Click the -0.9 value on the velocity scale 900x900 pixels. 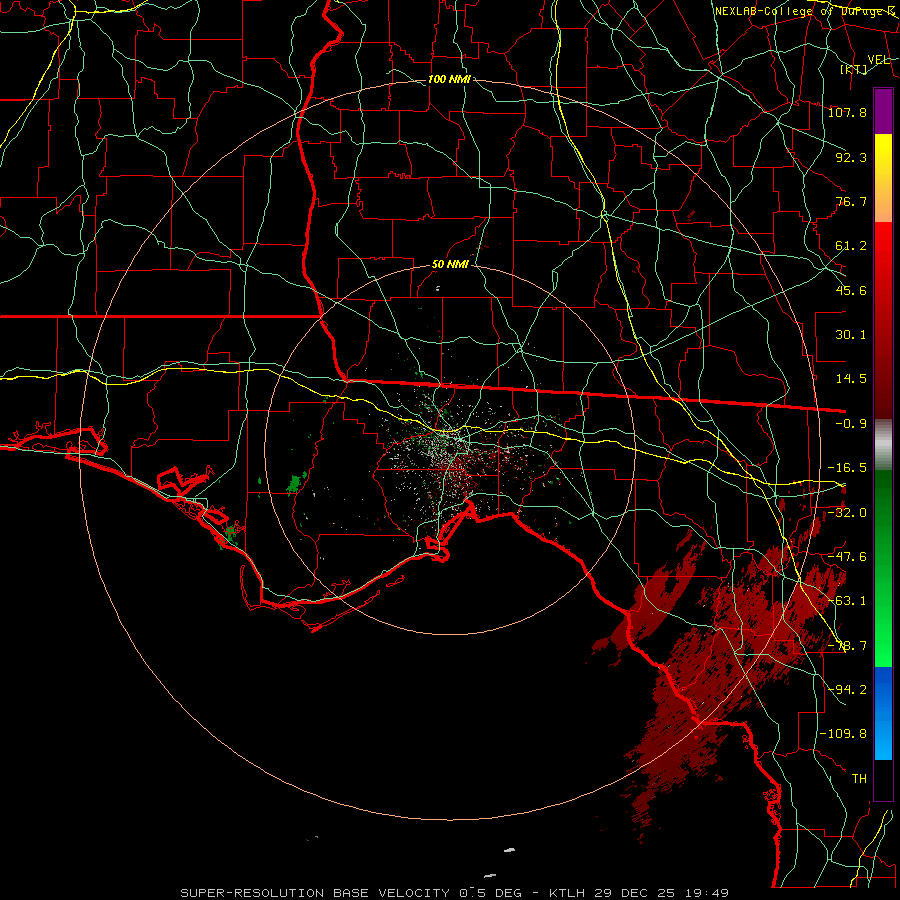[851, 424]
